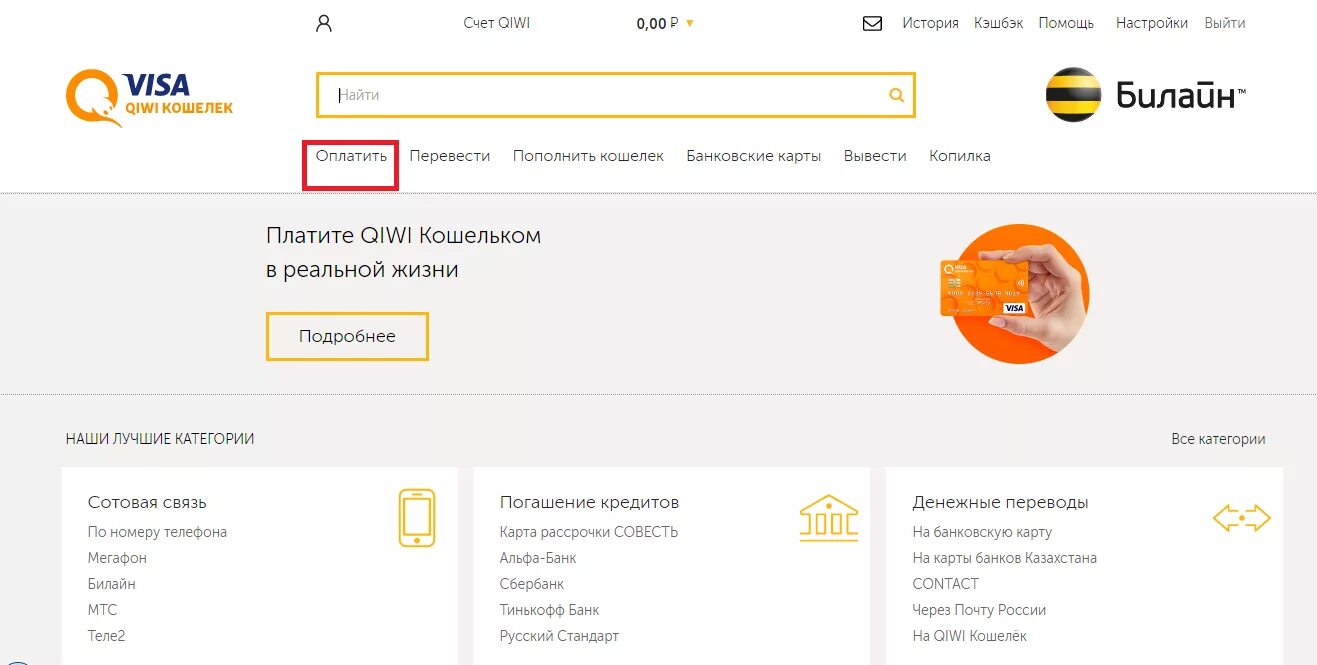1317x665 pixels.
Task: Open the Оплатить tab
Action: coord(350,156)
